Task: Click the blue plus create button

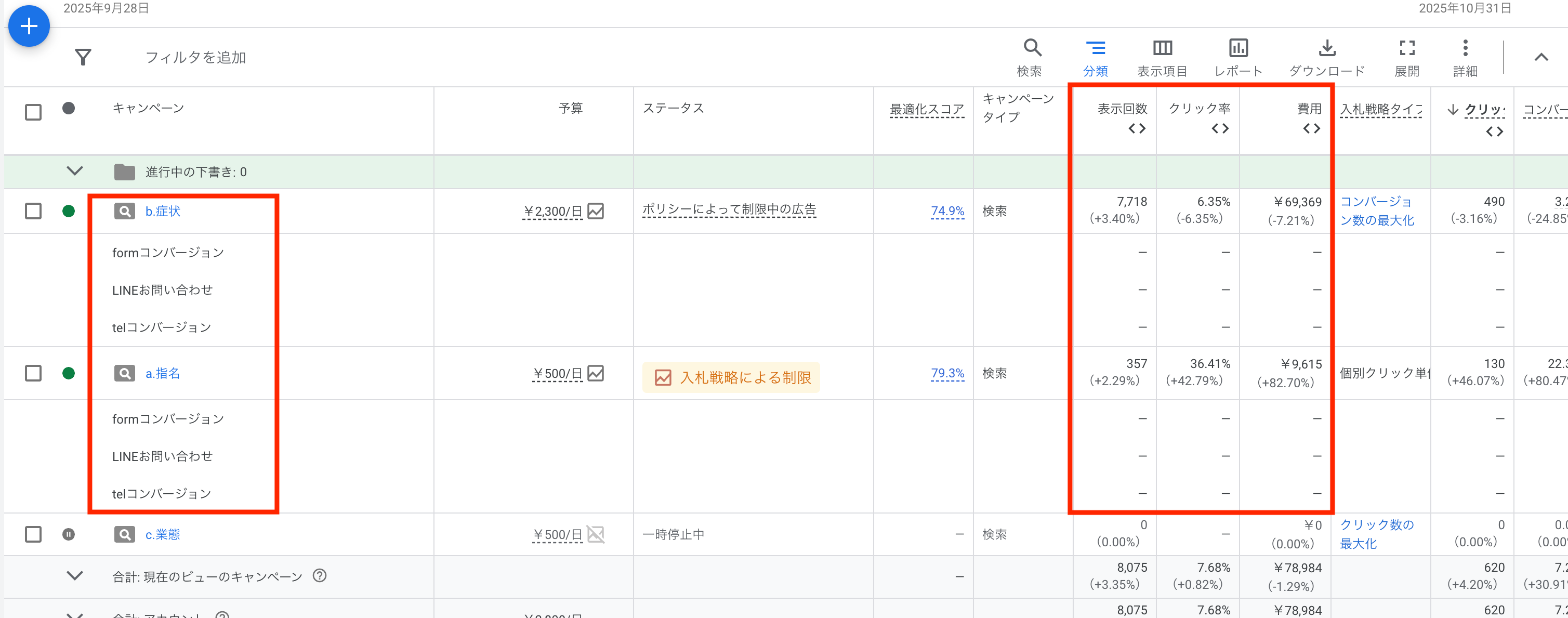Action: coord(29,26)
